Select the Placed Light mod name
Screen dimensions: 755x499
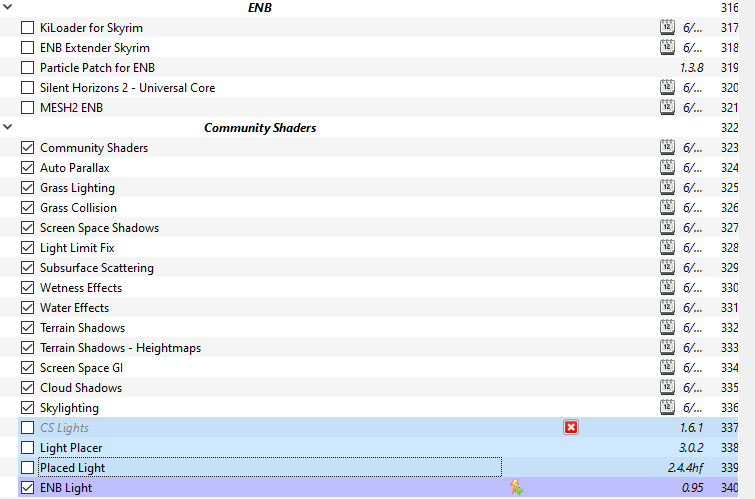tap(72, 468)
